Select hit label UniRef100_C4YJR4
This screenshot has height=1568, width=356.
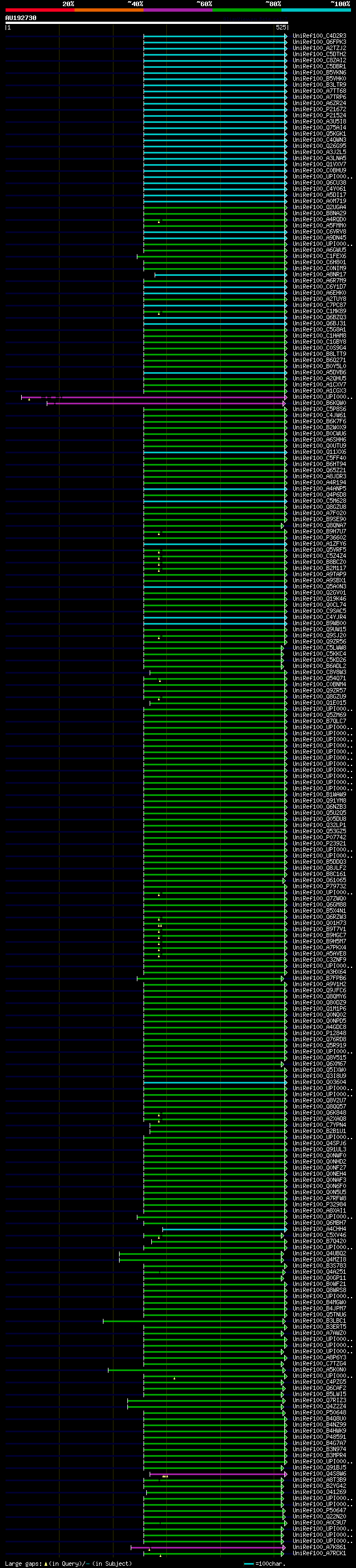click(319, 617)
